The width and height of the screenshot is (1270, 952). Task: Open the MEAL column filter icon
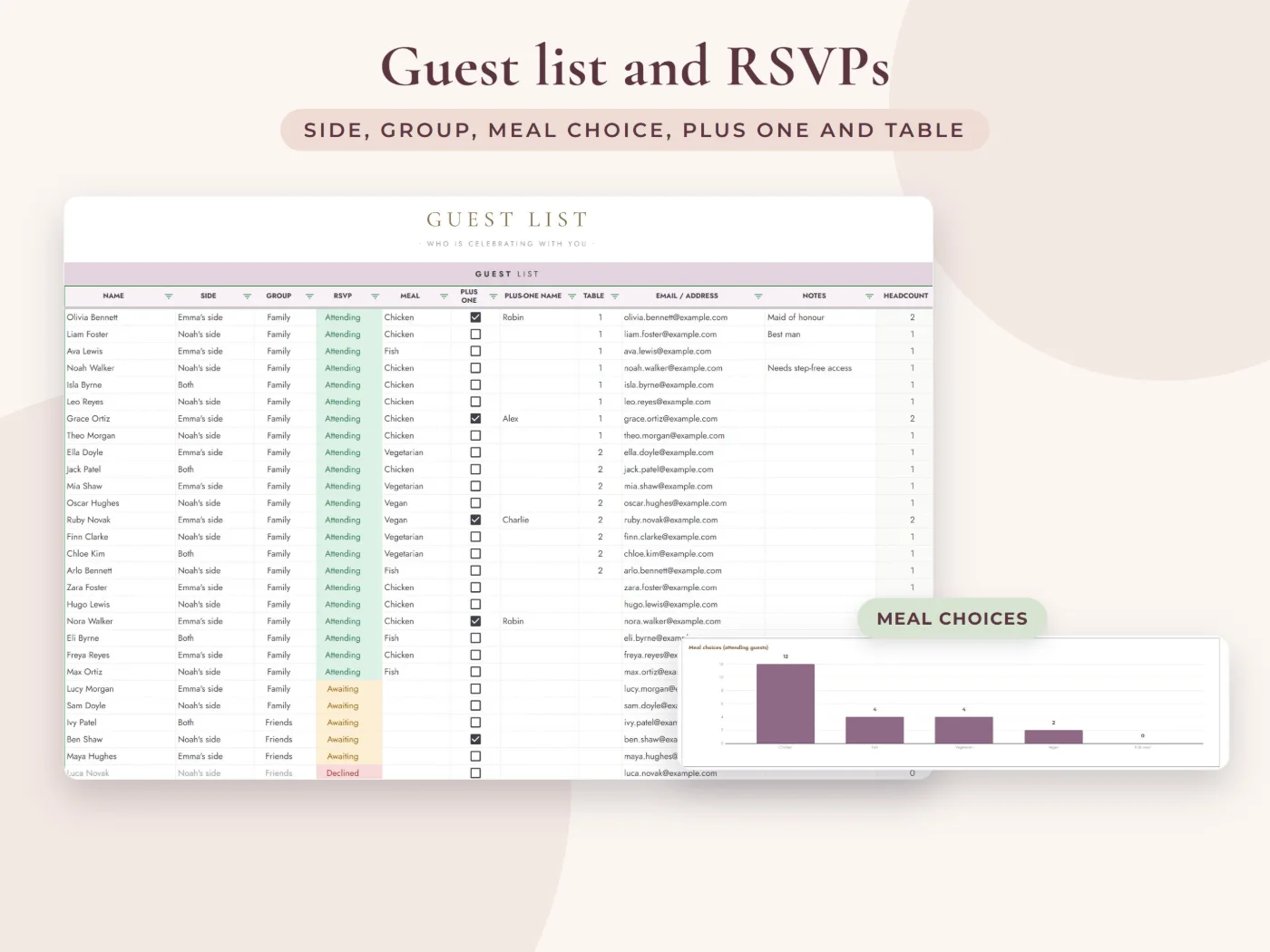[x=444, y=296]
